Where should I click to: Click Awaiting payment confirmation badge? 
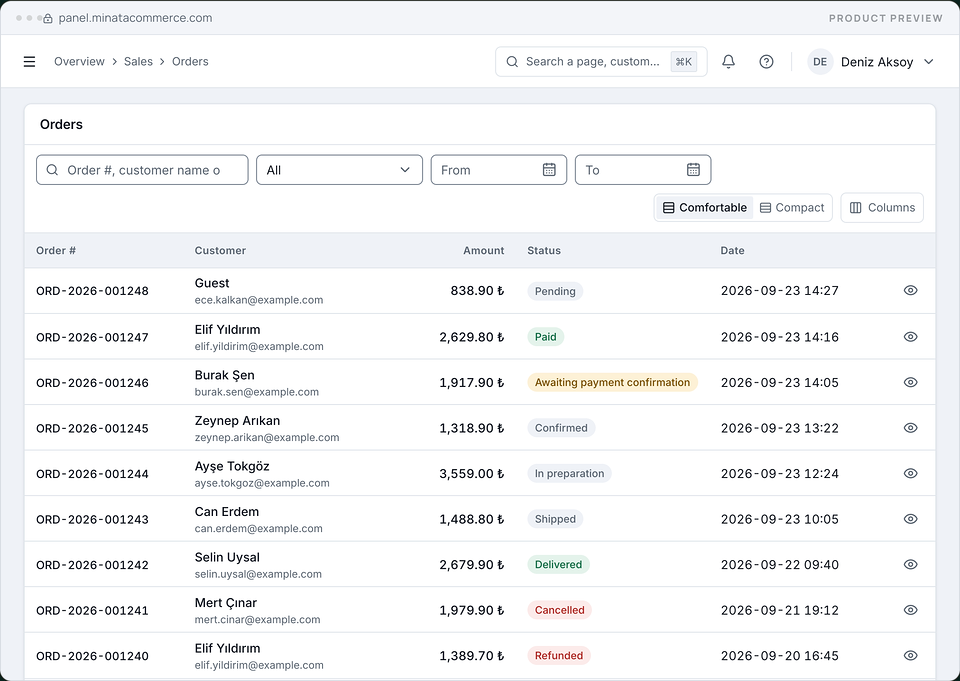(612, 382)
